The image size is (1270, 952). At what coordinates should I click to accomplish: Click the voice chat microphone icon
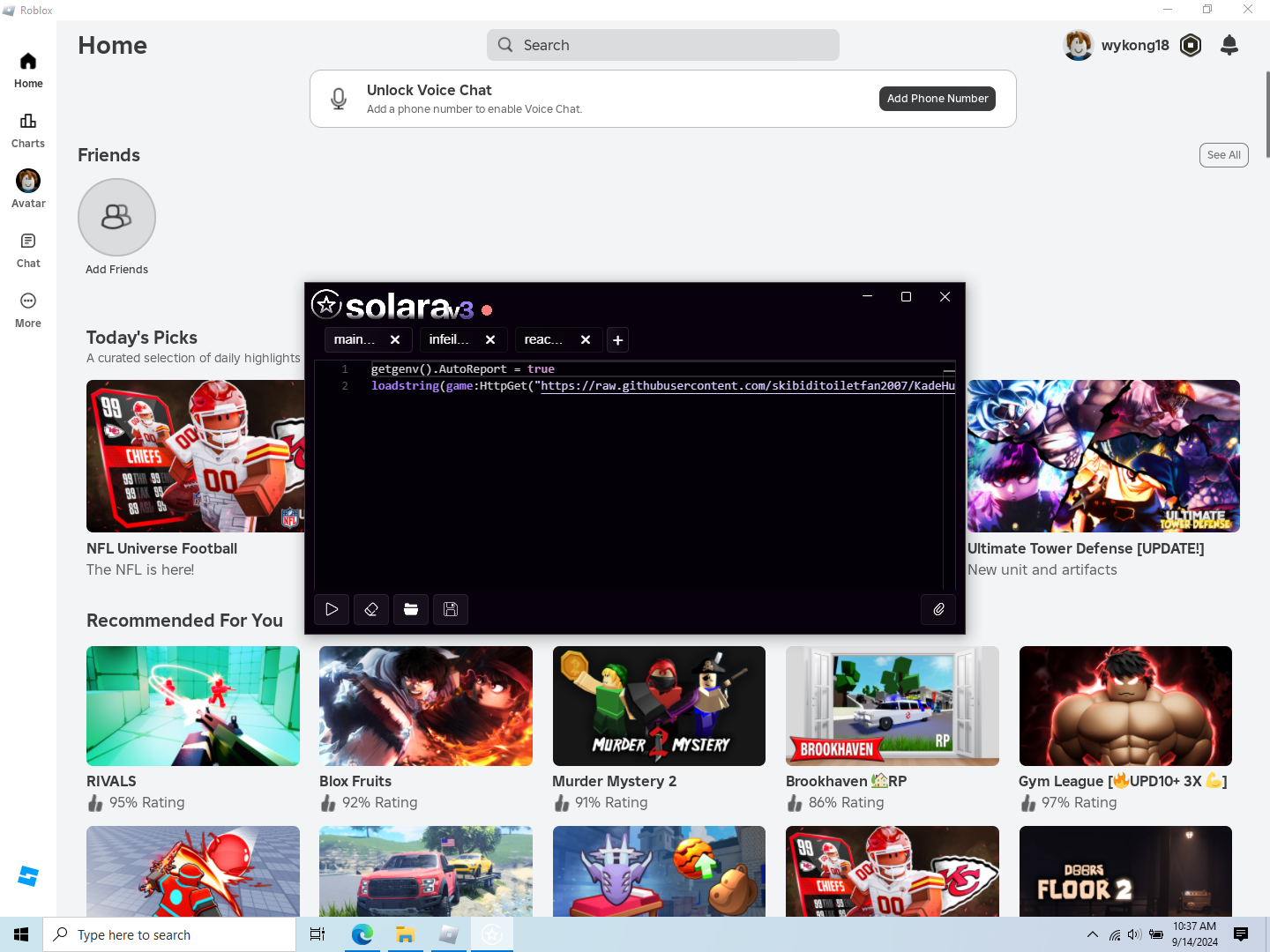coord(339,99)
